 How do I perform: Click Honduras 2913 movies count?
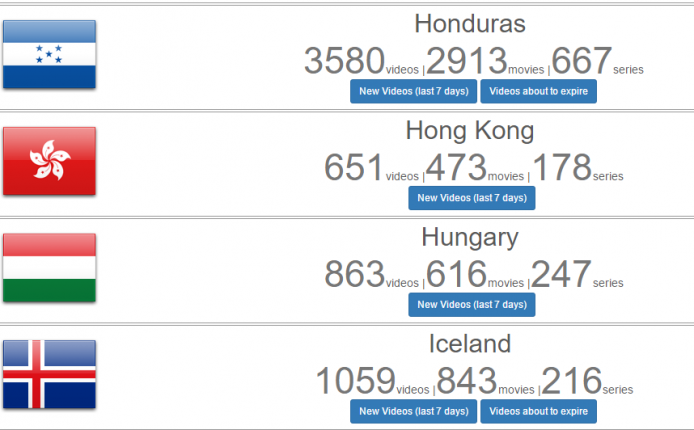[467, 61]
